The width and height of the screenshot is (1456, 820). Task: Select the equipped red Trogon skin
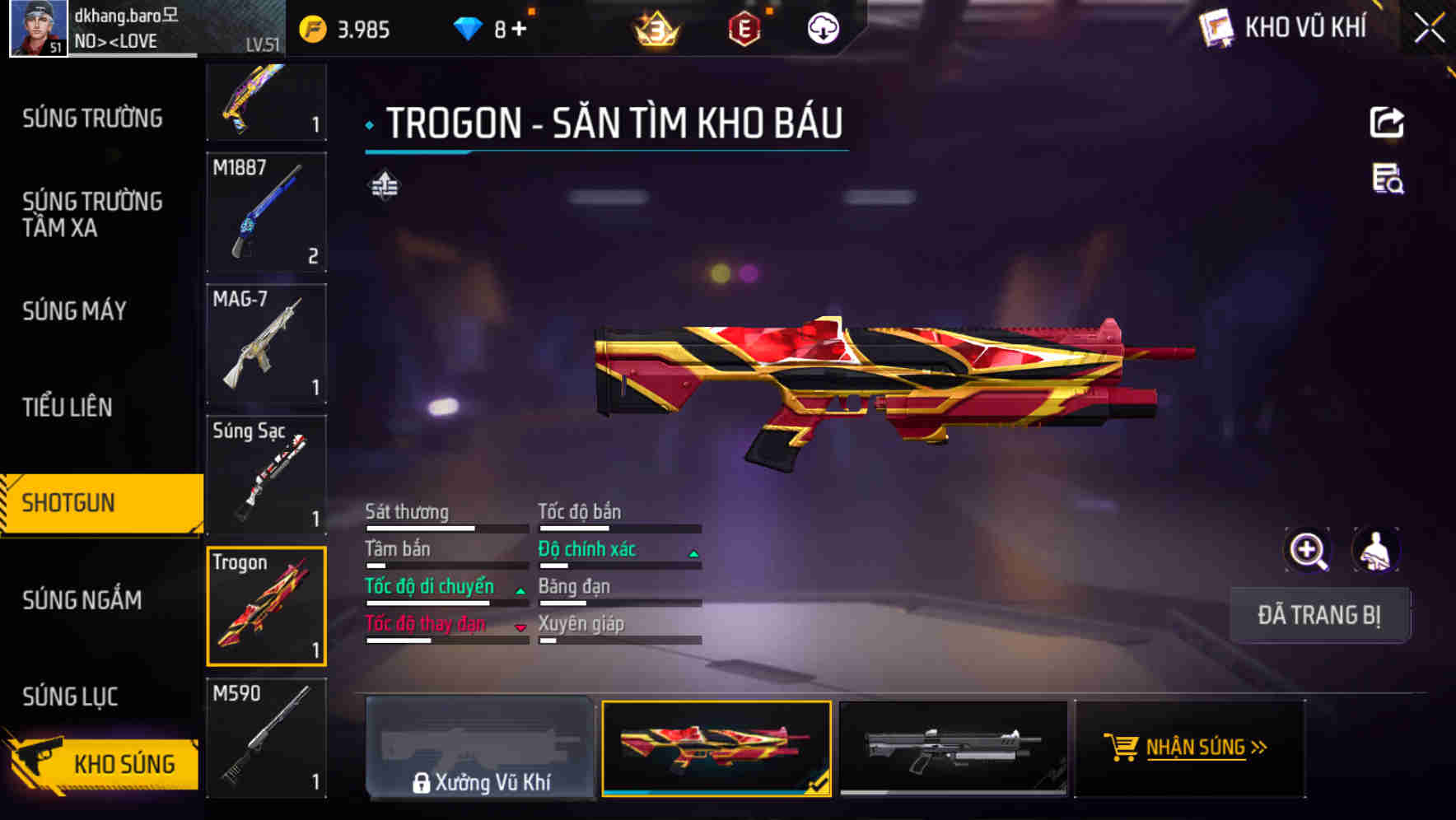pos(716,748)
